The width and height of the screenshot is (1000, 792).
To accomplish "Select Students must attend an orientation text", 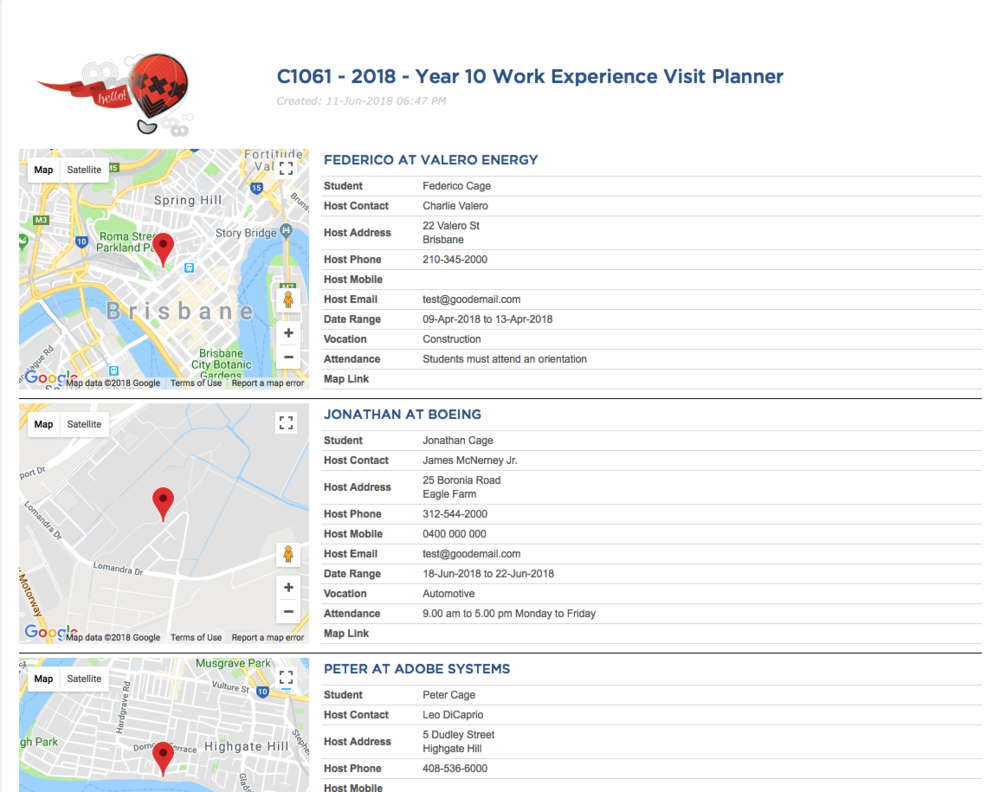I will [x=504, y=359].
